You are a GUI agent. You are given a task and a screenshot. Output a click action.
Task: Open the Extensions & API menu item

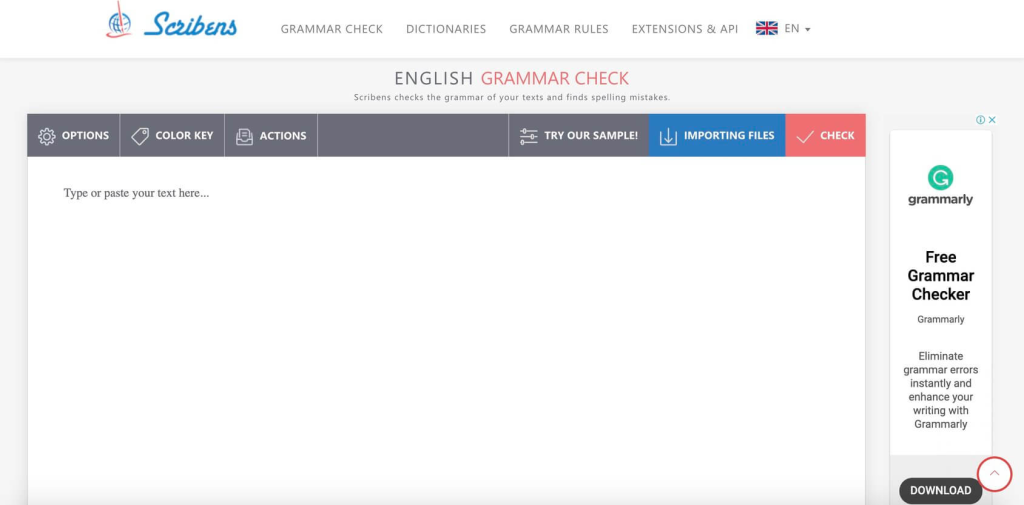pyautogui.click(x=685, y=29)
